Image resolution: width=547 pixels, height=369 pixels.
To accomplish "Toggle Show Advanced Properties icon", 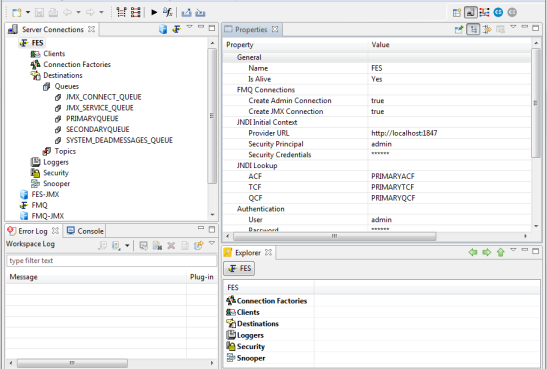I will point(487,30).
